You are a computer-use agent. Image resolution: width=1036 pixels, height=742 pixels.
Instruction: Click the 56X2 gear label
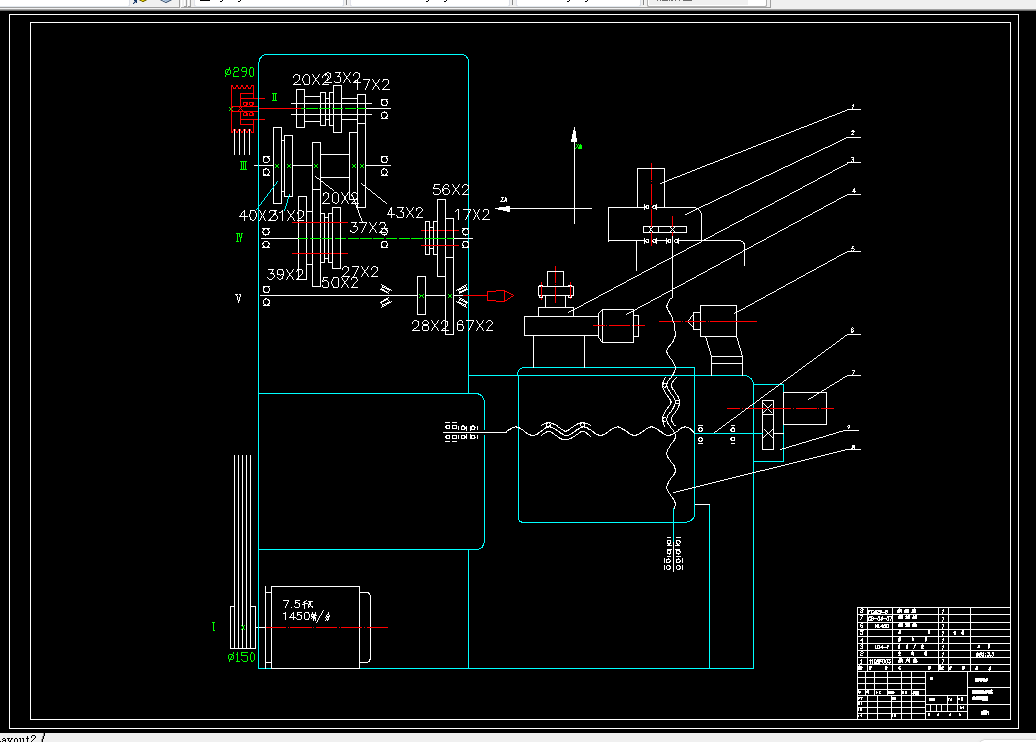451,190
